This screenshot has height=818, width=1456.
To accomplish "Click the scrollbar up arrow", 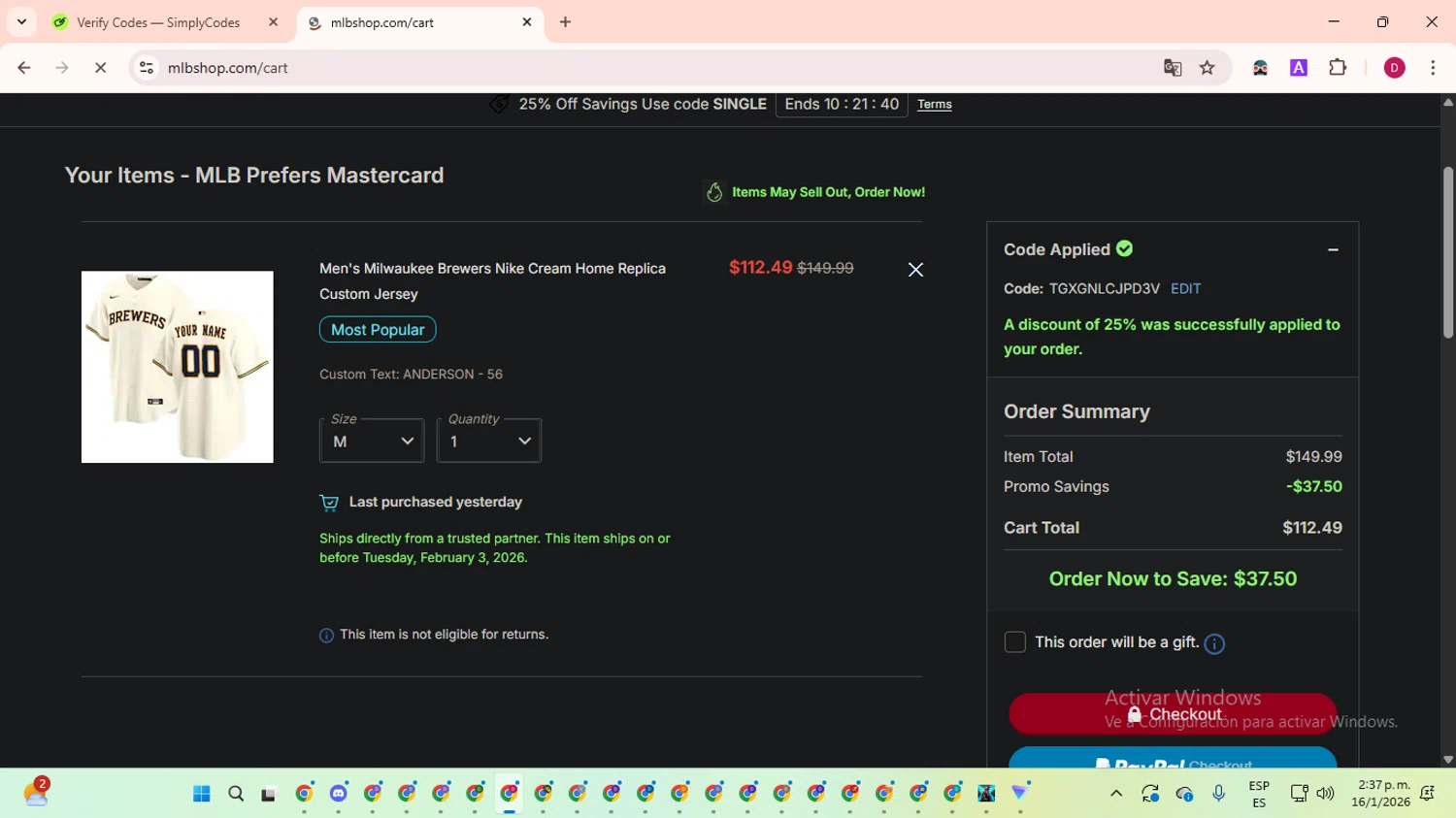I will (x=1448, y=102).
